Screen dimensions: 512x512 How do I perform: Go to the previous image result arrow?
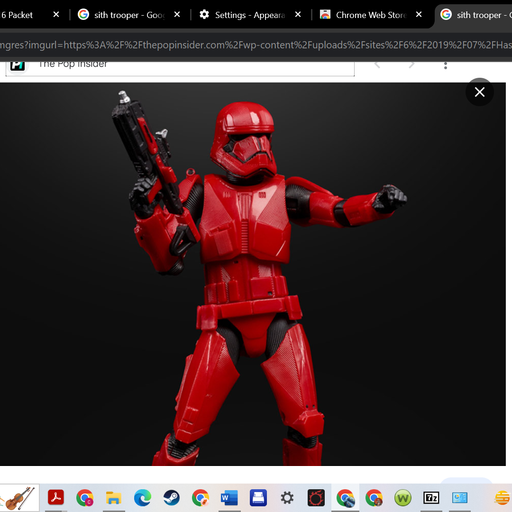click(377, 64)
